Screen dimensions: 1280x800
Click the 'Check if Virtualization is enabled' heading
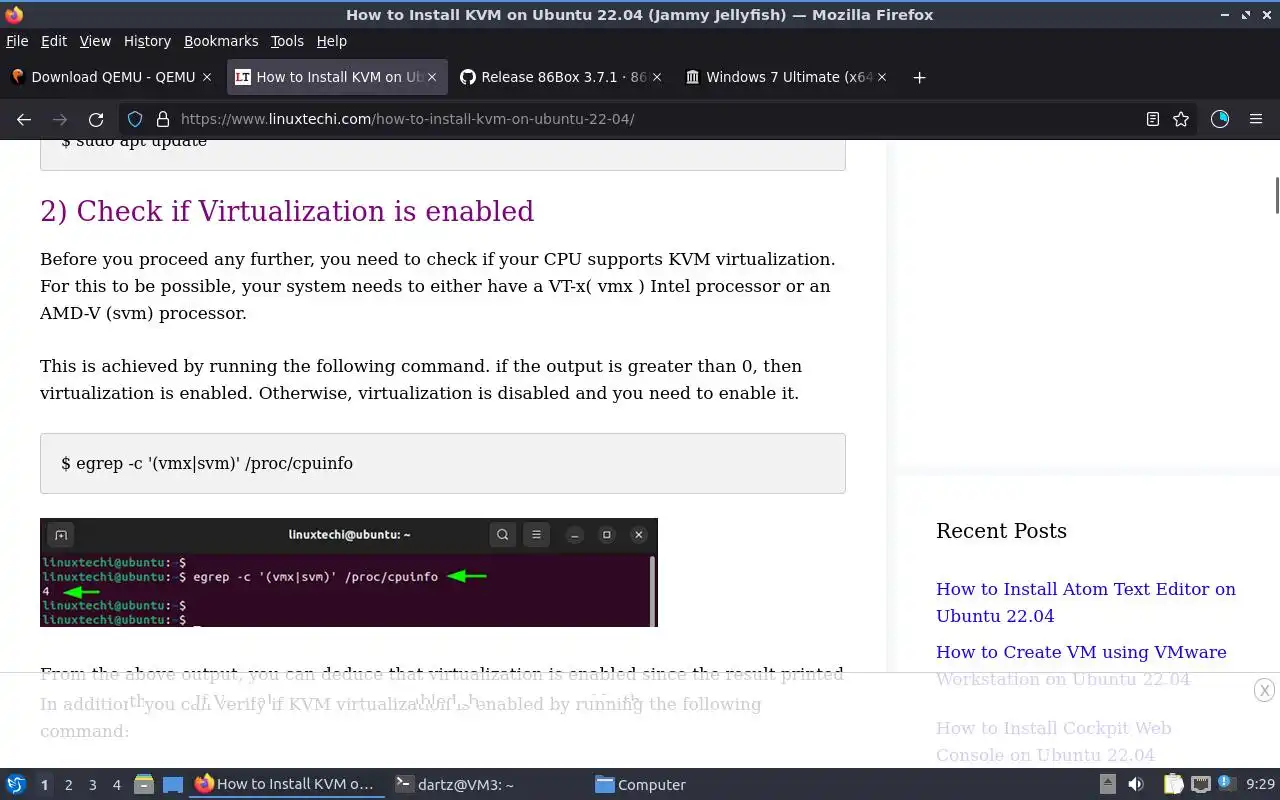(x=287, y=211)
